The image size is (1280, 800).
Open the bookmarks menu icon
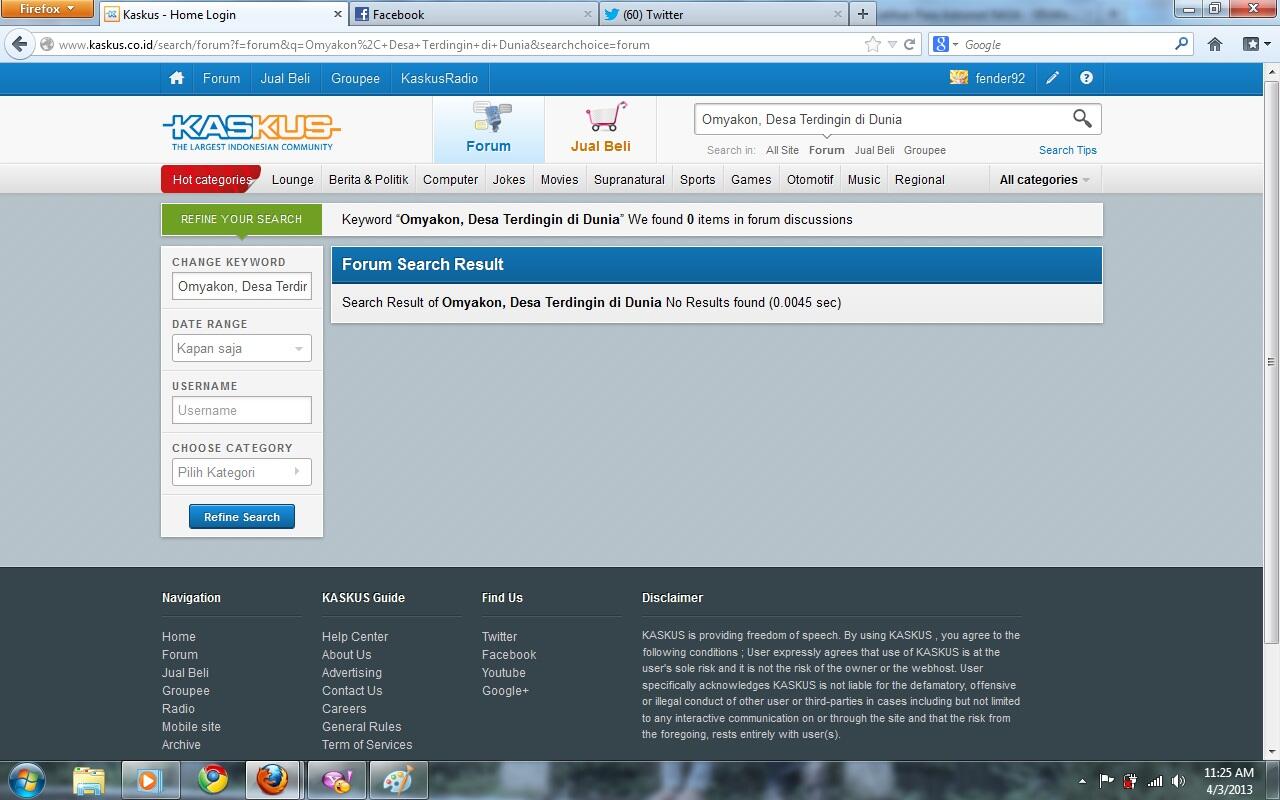[x=1254, y=44]
